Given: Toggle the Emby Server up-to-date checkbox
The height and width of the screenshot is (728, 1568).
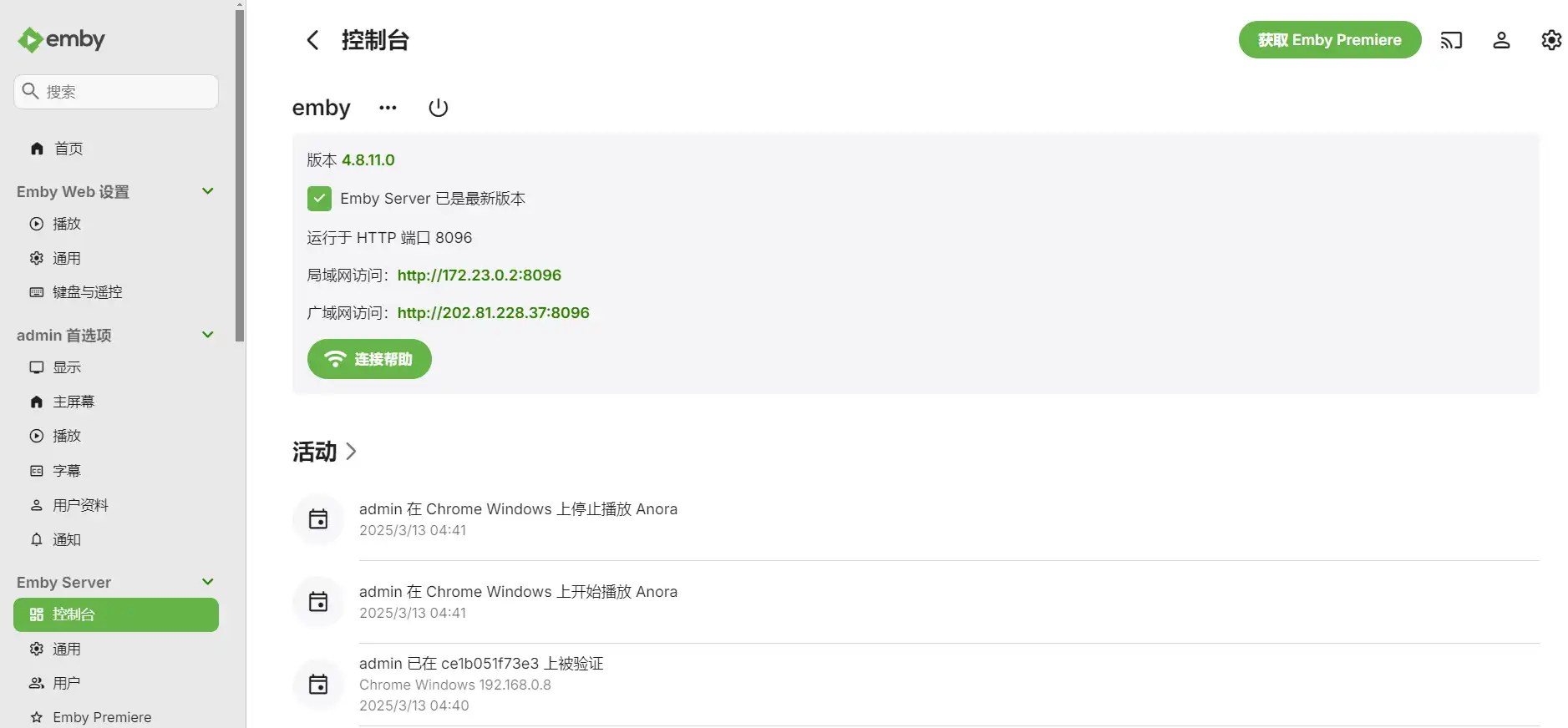Looking at the screenshot, I should click(319, 199).
